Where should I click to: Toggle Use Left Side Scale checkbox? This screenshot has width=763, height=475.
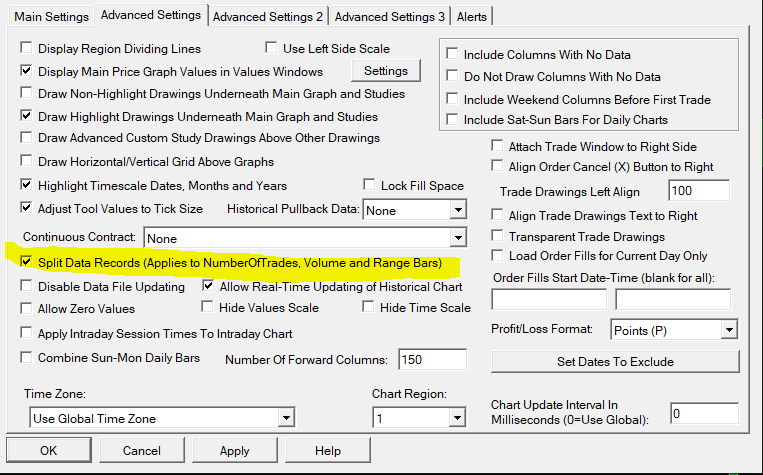click(x=272, y=47)
